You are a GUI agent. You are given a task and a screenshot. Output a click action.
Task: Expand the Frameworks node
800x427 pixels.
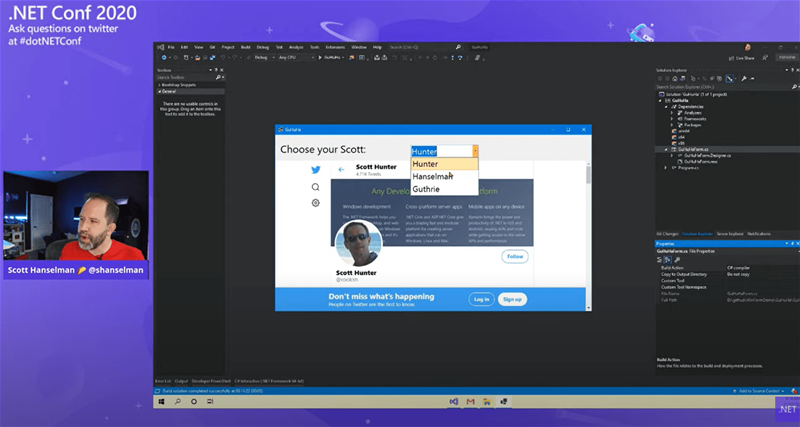click(x=672, y=119)
